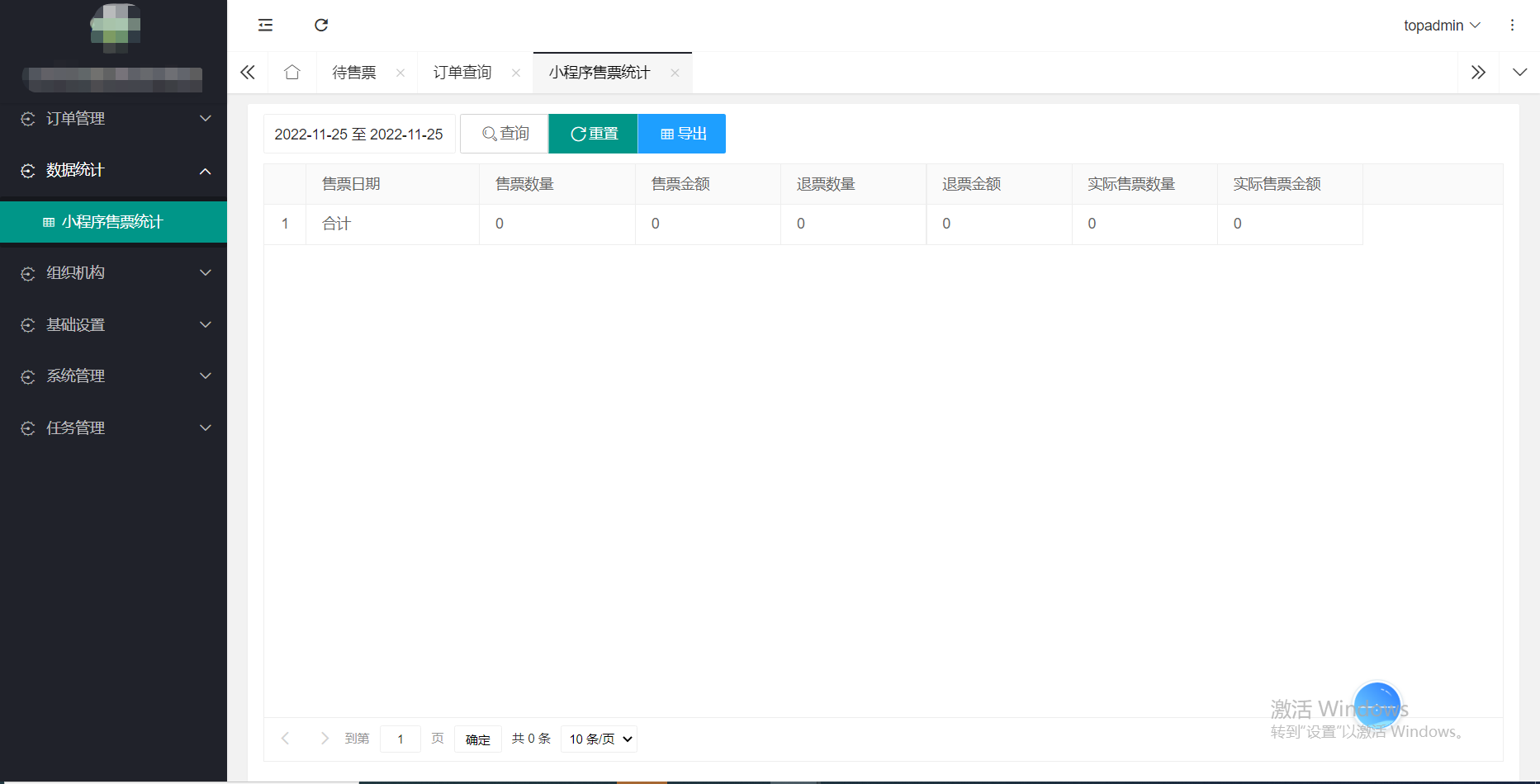Viewport: 1540px width, 784px height.
Task: Go to the home tab icon
Action: (291, 73)
